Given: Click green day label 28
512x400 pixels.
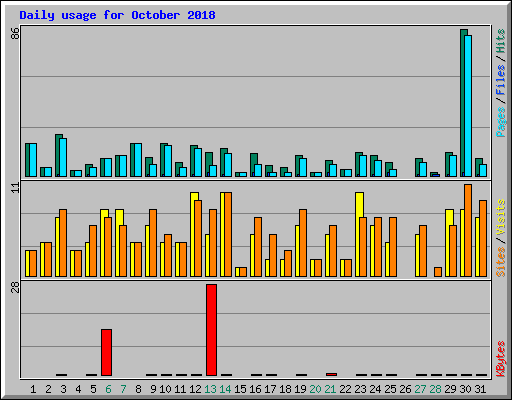Looking at the screenshot, I should [x=435, y=389].
